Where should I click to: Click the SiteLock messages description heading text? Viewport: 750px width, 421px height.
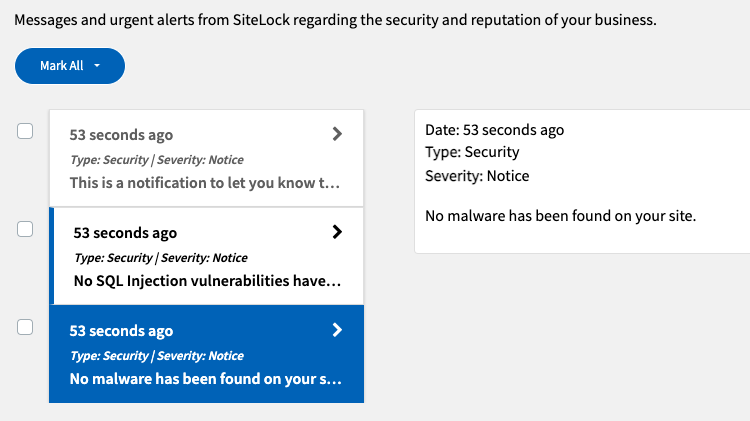[335, 20]
